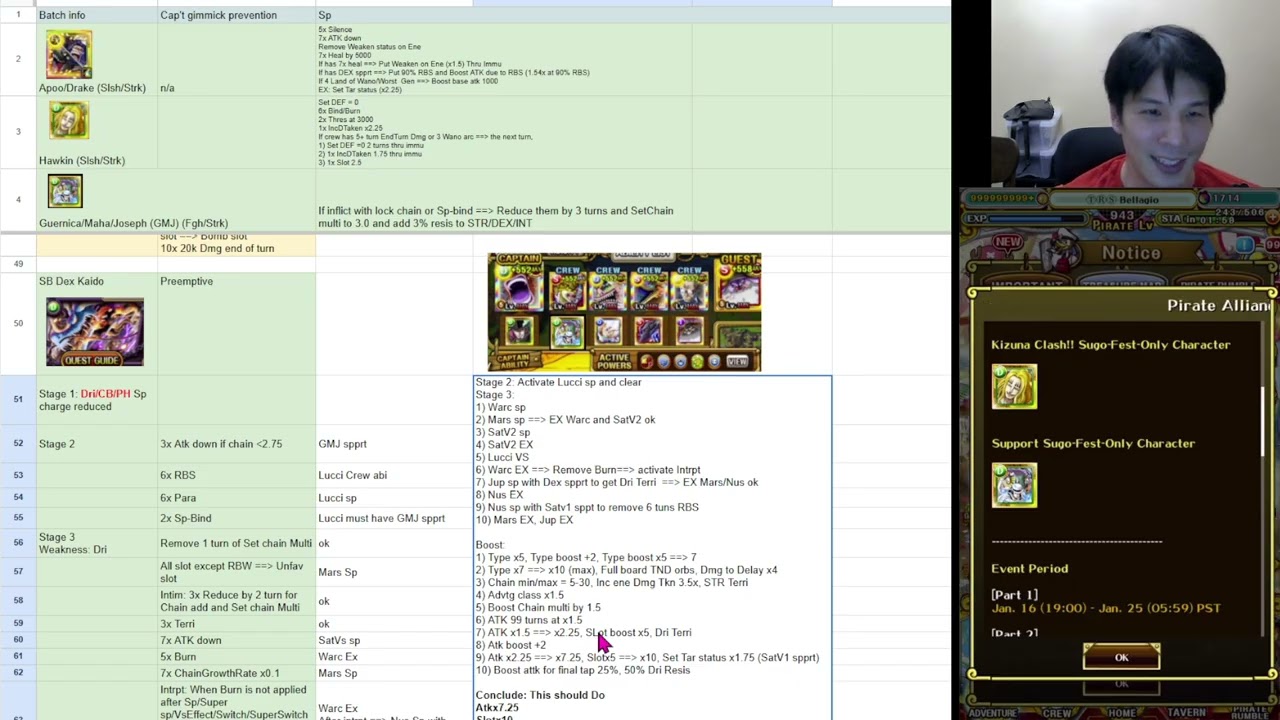Click 'Remove 1 turn of Set chain Multi'
Image resolution: width=1280 pixels, height=720 pixels.
(236, 543)
